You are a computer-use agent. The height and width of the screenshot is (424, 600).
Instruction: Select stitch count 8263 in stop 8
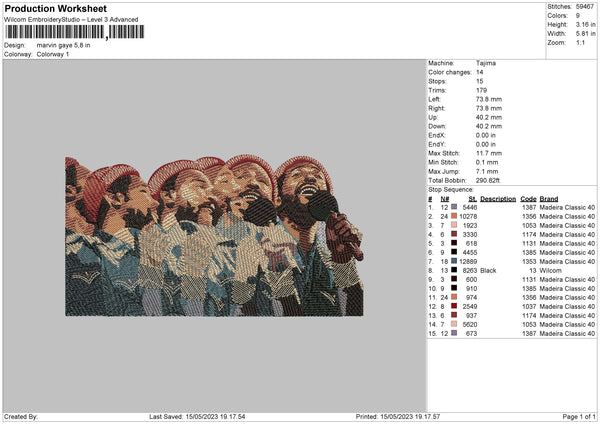coord(470,271)
